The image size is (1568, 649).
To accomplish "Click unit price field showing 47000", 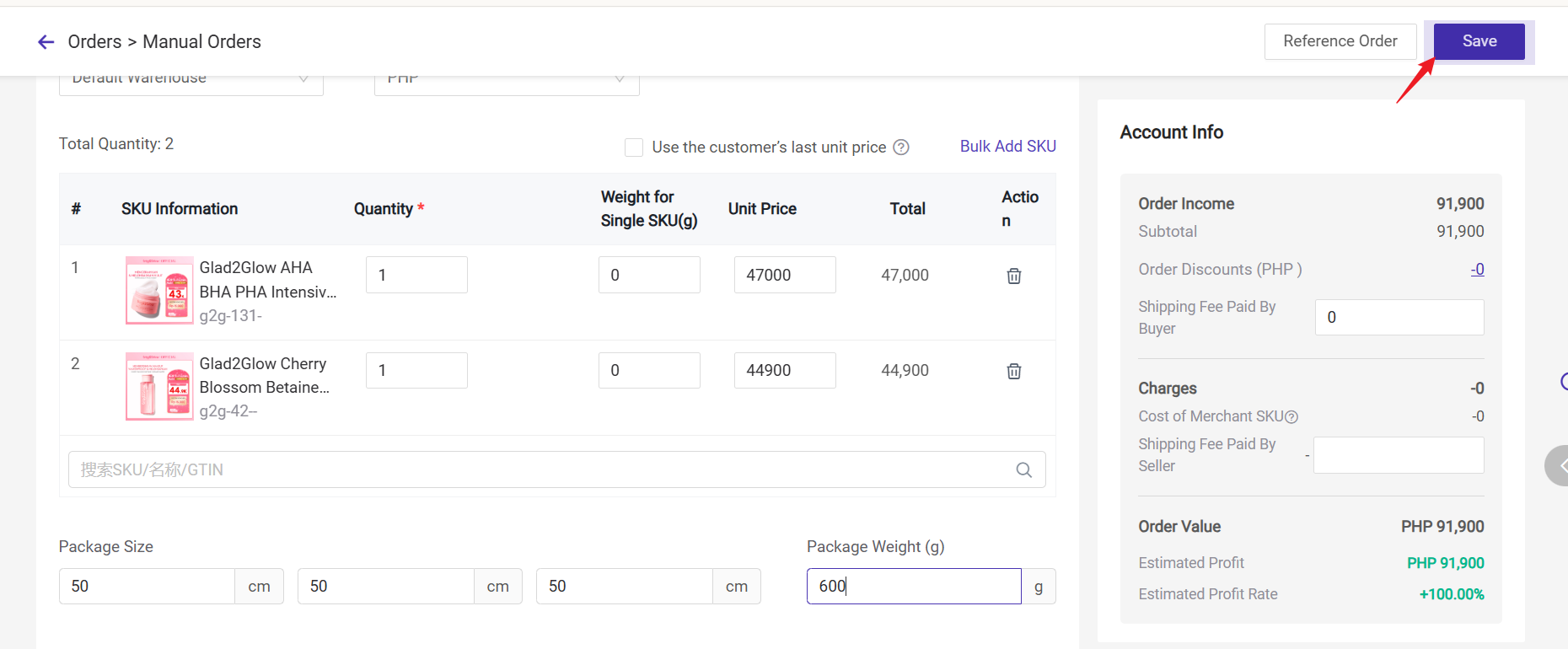I will (784, 276).
